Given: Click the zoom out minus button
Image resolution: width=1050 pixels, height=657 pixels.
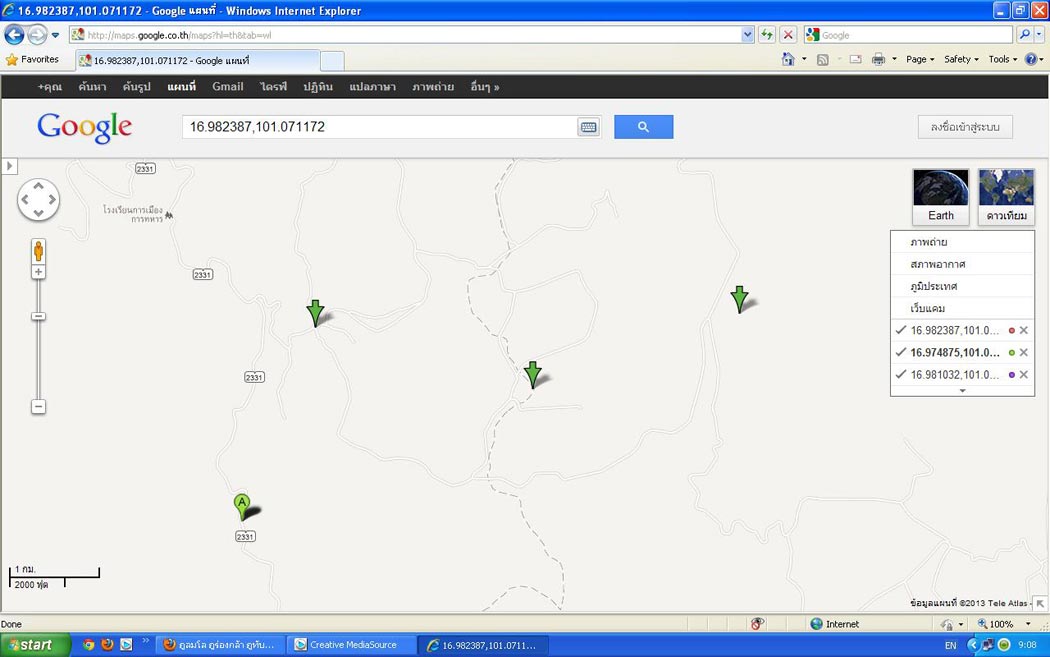Looking at the screenshot, I should 39,407.
